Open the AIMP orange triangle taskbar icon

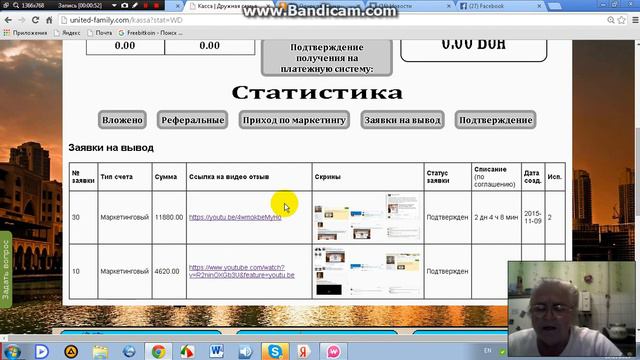click(x=71, y=351)
